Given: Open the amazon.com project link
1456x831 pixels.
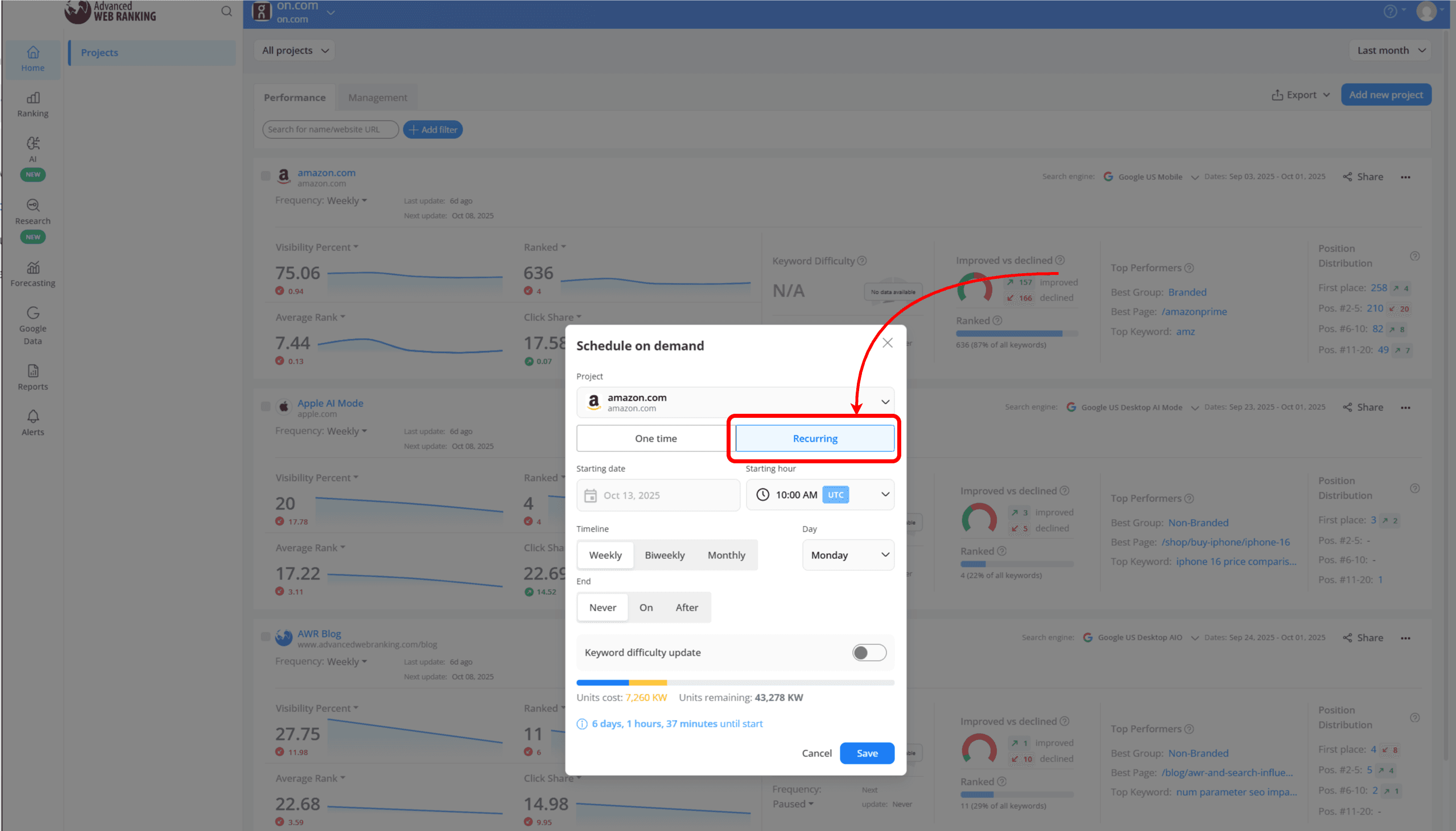Looking at the screenshot, I should point(327,172).
